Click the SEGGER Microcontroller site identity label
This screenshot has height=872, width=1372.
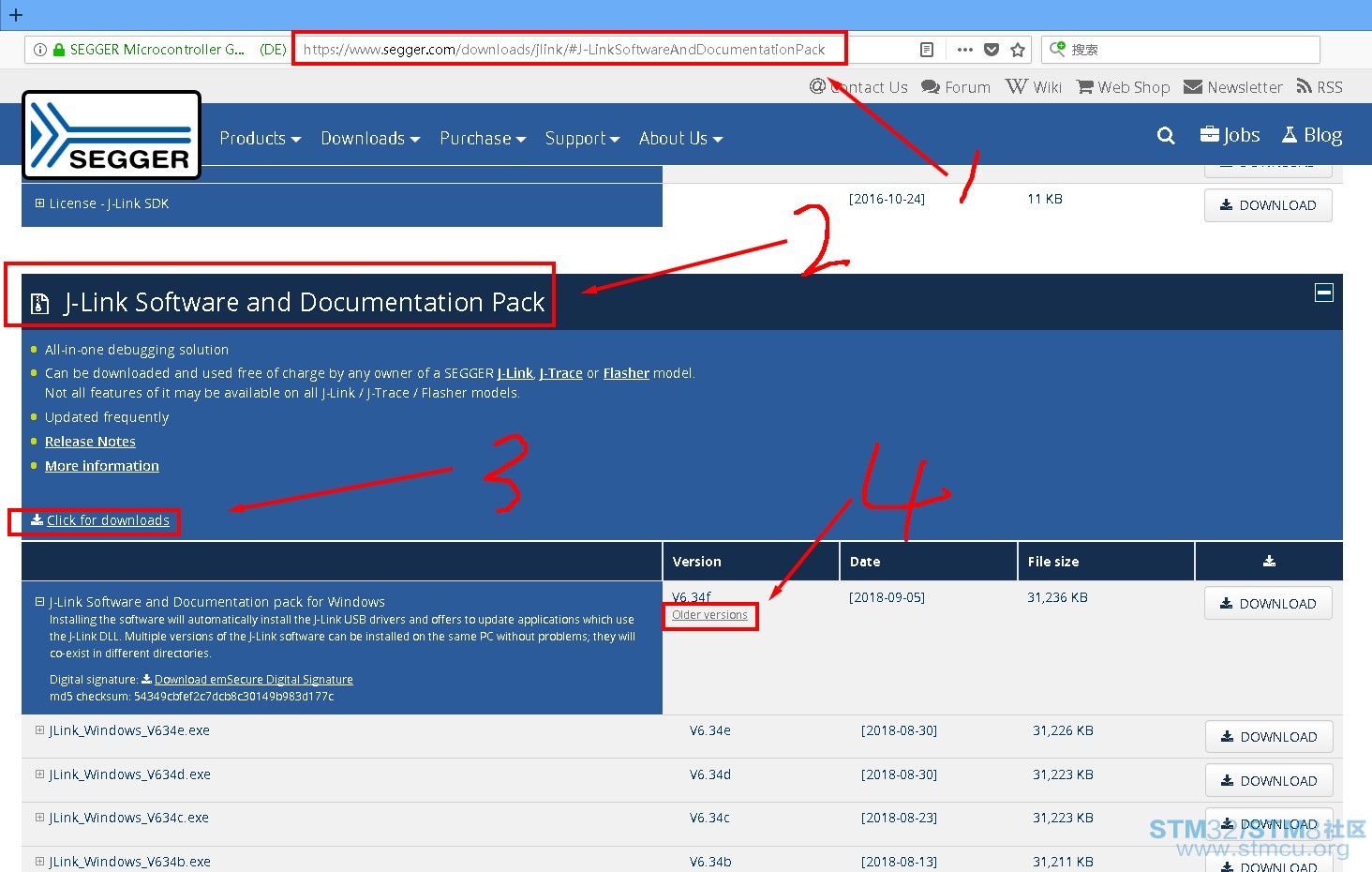tap(157, 50)
